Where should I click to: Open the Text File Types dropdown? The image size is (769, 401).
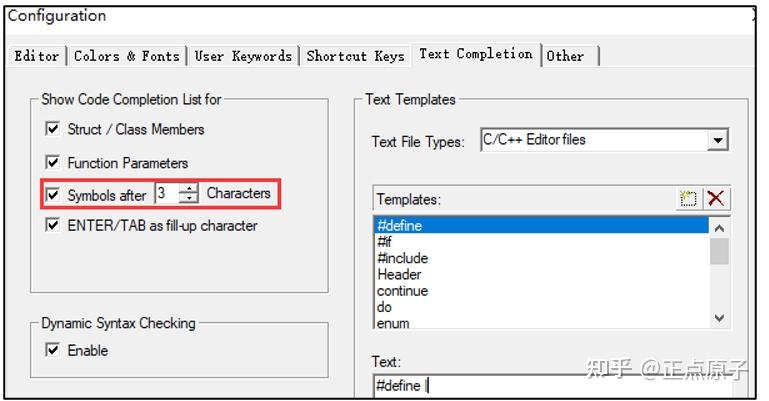tap(717, 141)
